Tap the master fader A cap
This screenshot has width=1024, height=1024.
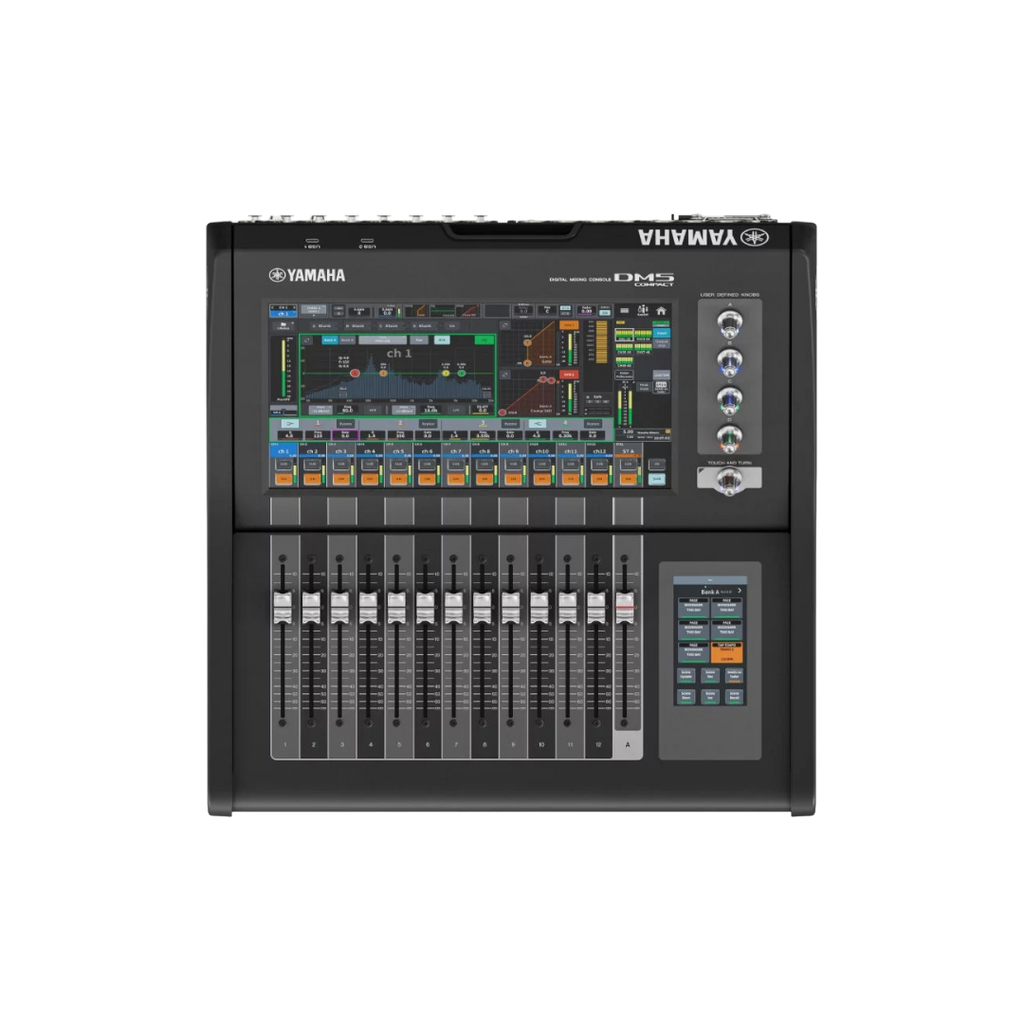click(x=625, y=607)
